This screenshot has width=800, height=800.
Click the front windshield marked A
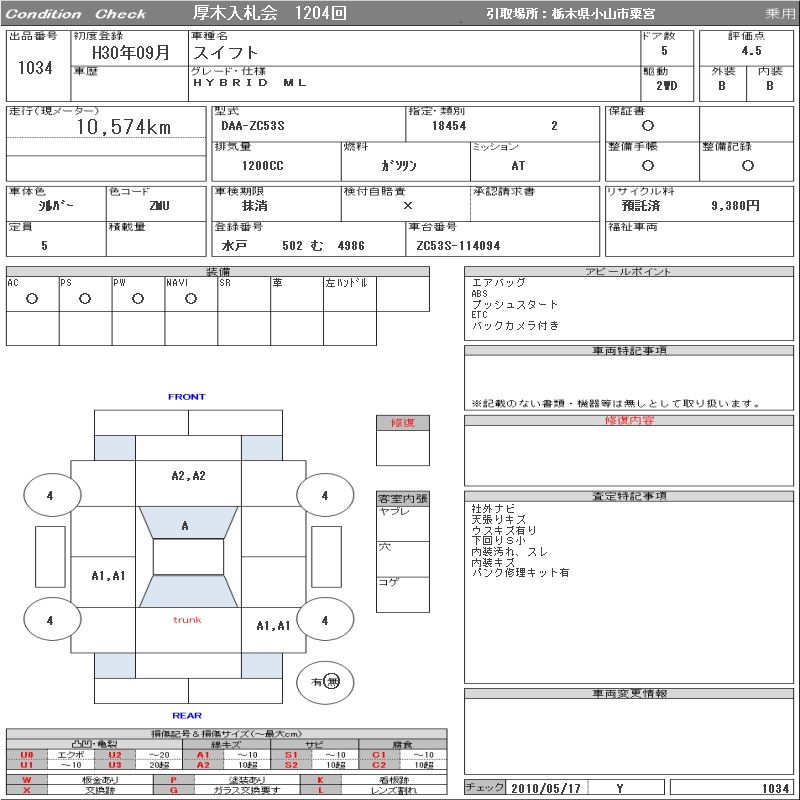tap(186, 524)
